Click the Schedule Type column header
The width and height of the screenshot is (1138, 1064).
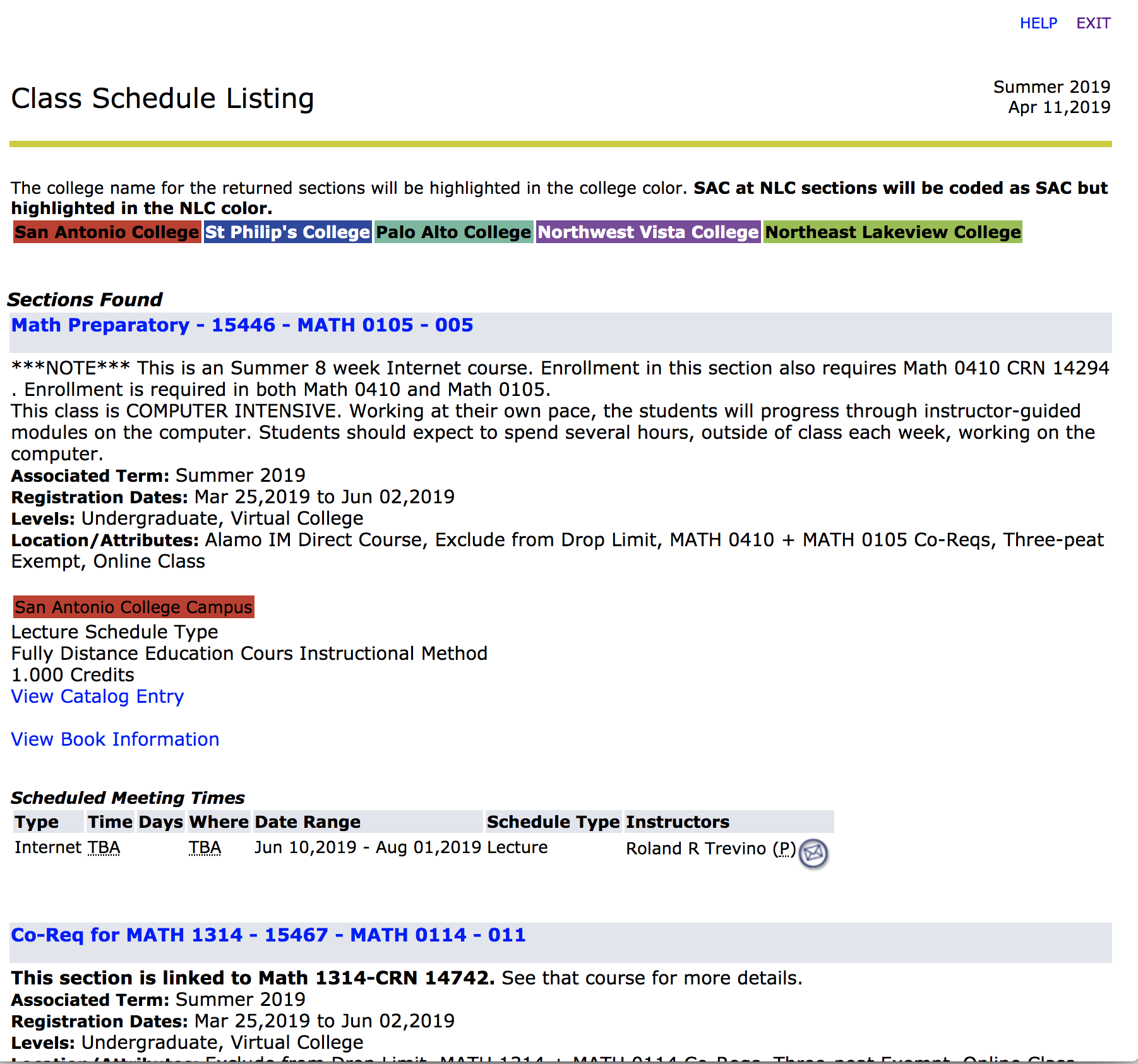pyautogui.click(x=553, y=822)
